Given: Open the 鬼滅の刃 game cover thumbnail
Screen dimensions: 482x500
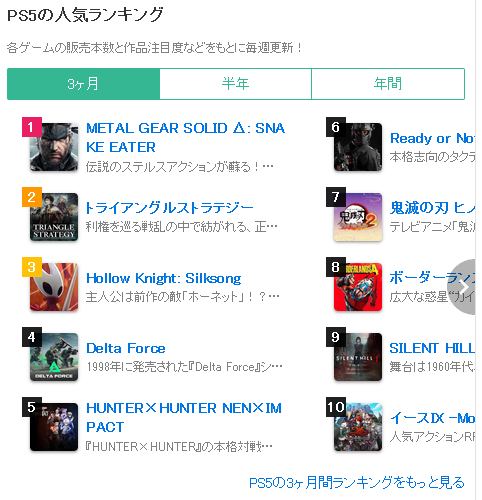Looking at the screenshot, I should (358, 217).
